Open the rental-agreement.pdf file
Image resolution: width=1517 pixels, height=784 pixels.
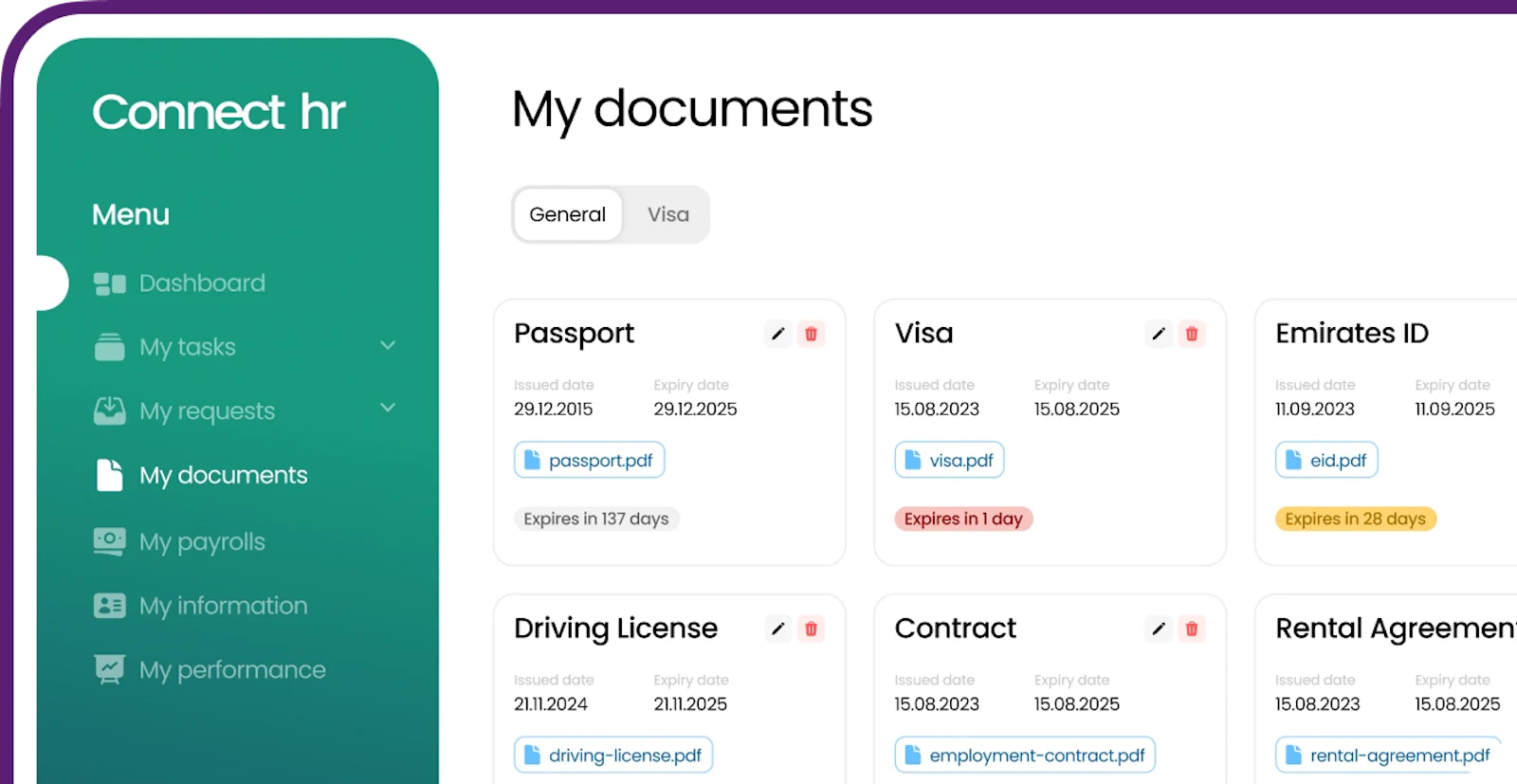coord(1389,755)
